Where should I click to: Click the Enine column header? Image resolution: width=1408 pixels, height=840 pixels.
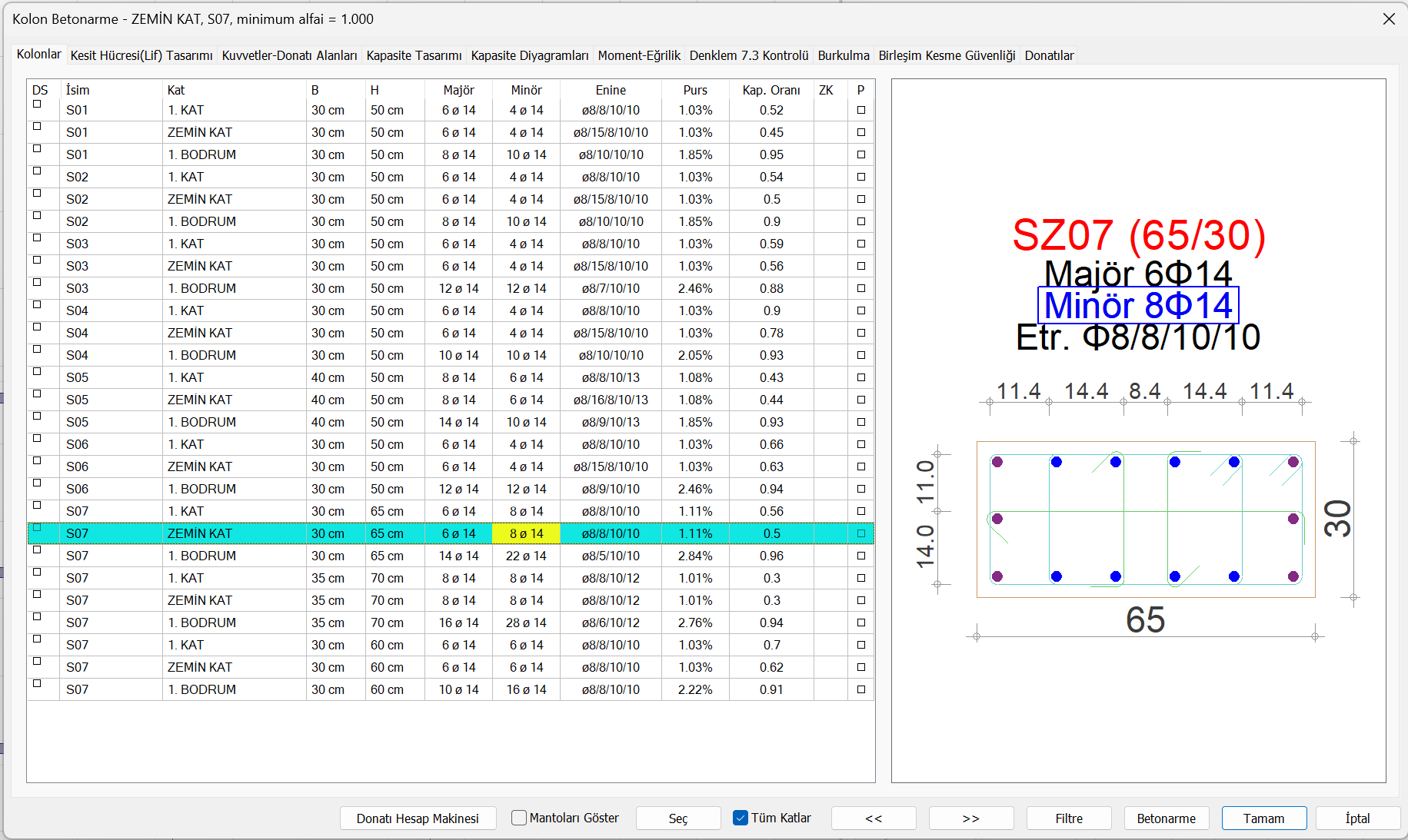point(611,90)
